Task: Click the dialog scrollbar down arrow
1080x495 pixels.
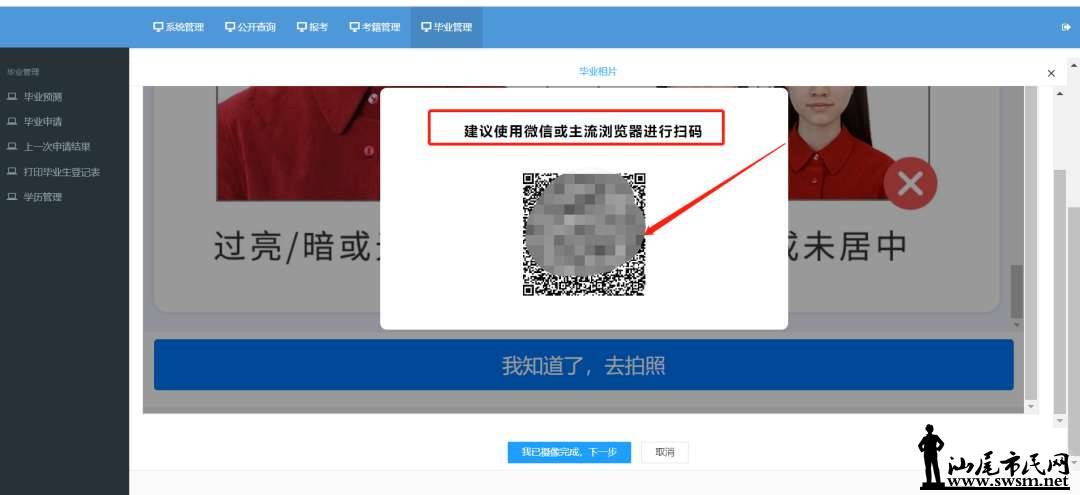Action: click(x=1059, y=421)
